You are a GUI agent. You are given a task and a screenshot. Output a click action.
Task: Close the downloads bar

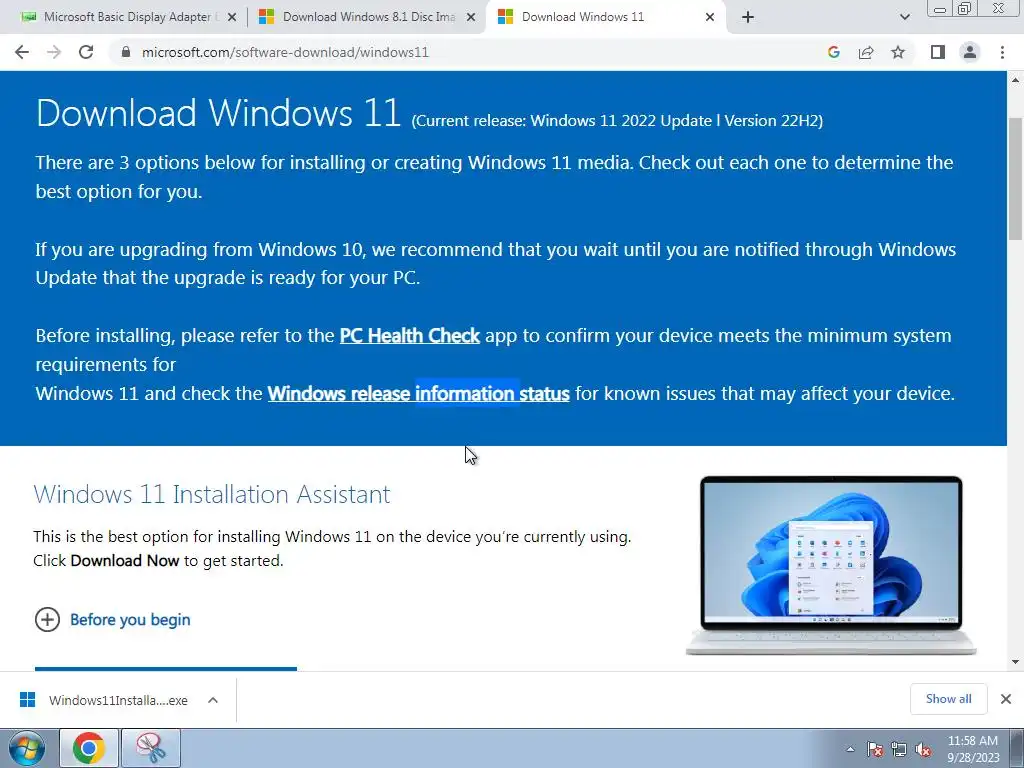point(1006,699)
